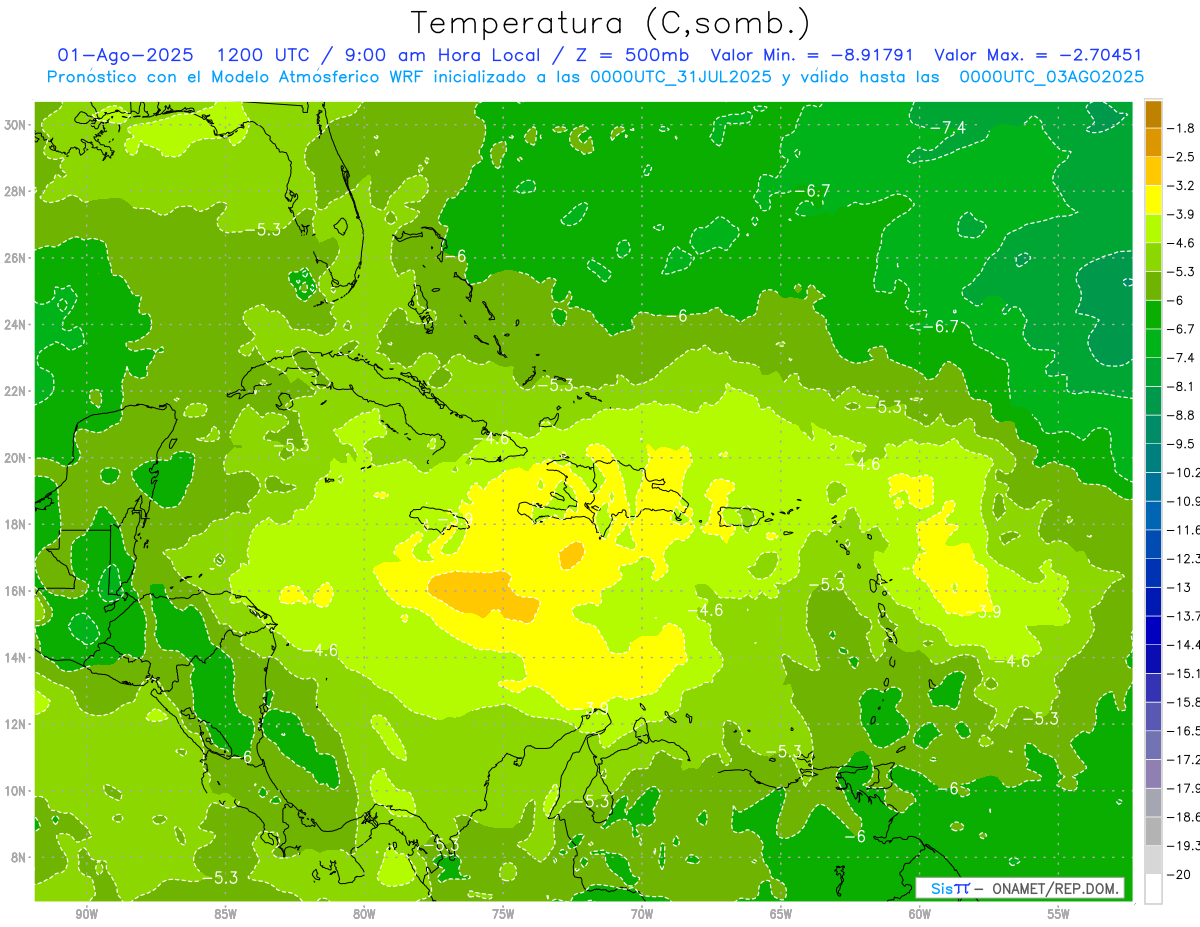Click the '-14.4' colorbar label
The height and width of the screenshot is (927, 1200).
tap(1184, 644)
